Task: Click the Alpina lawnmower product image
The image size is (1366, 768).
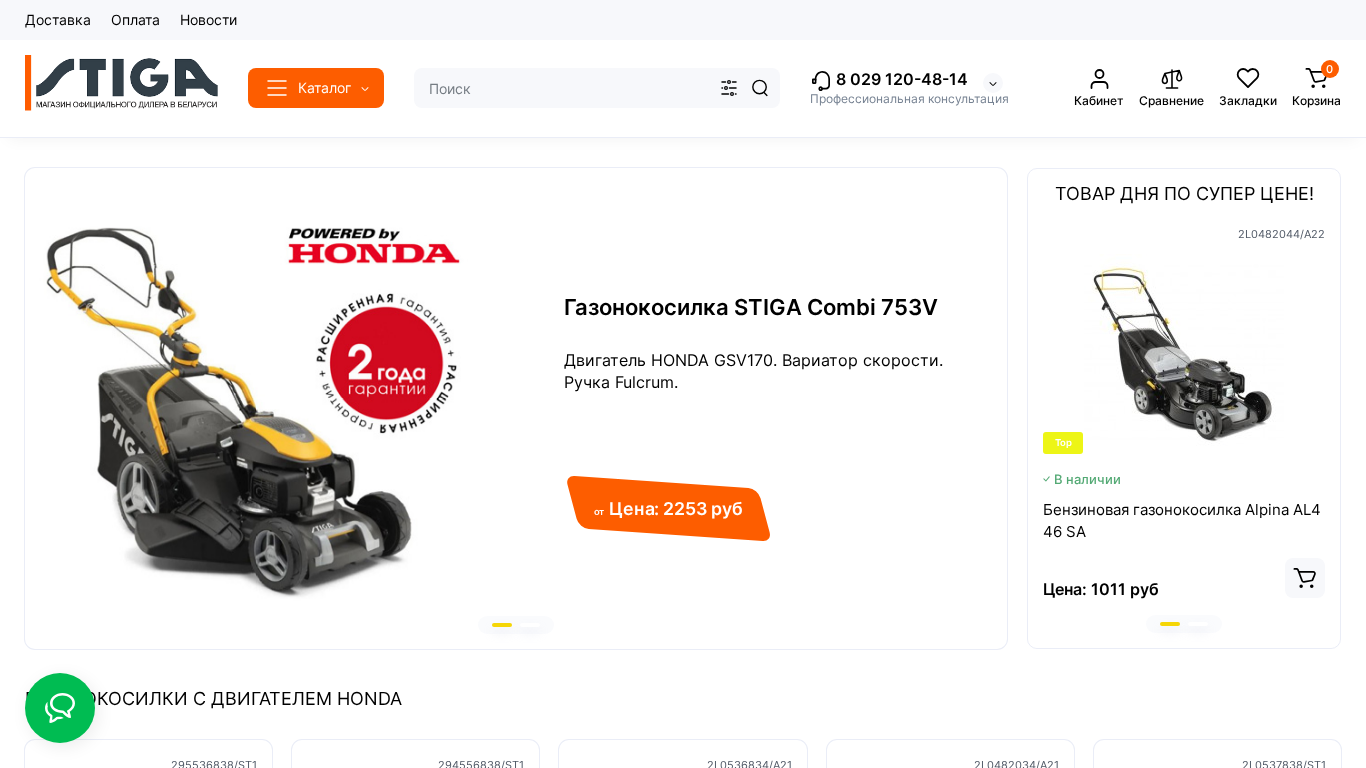Action: (1183, 352)
